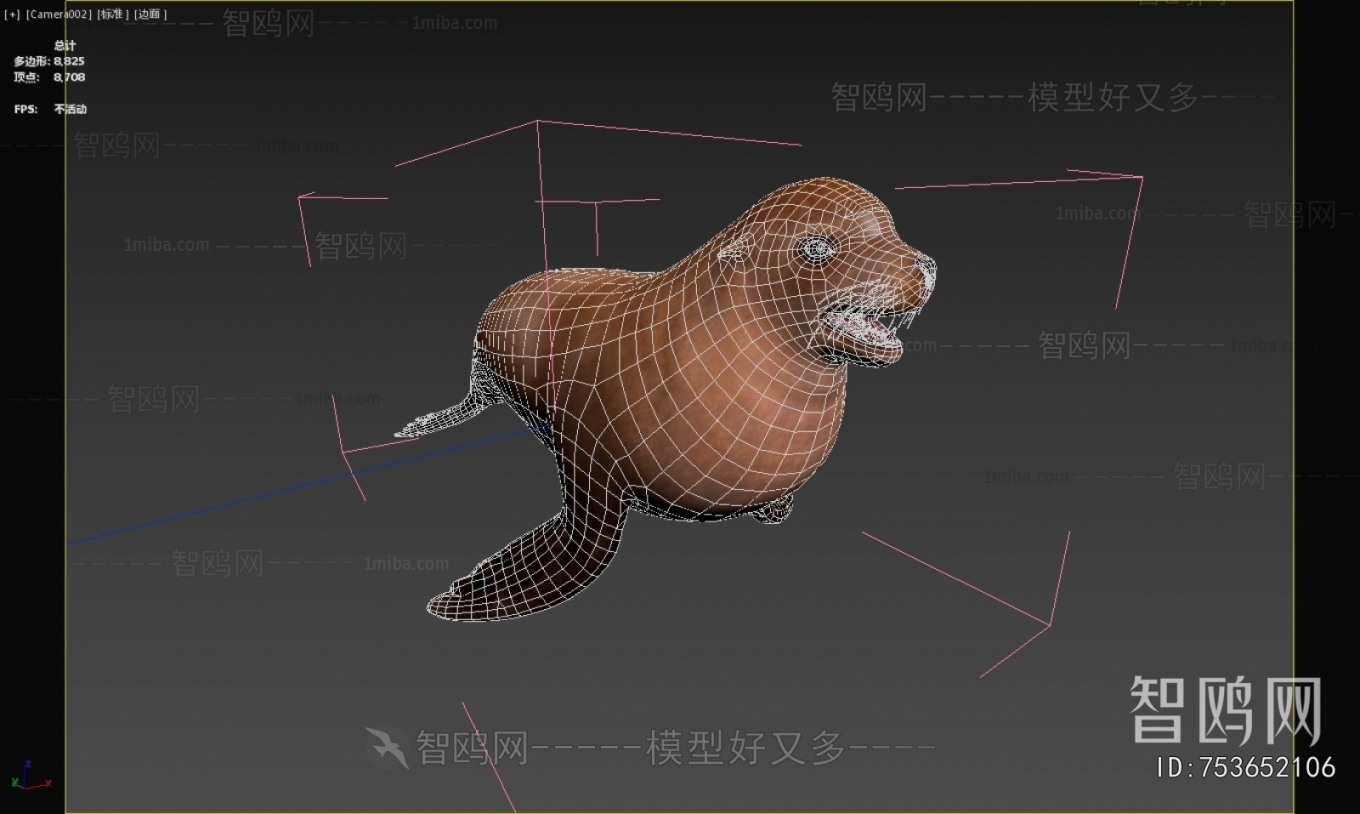1360x814 pixels.
Task: Click the '总计' statistics header
Action: click(65, 45)
